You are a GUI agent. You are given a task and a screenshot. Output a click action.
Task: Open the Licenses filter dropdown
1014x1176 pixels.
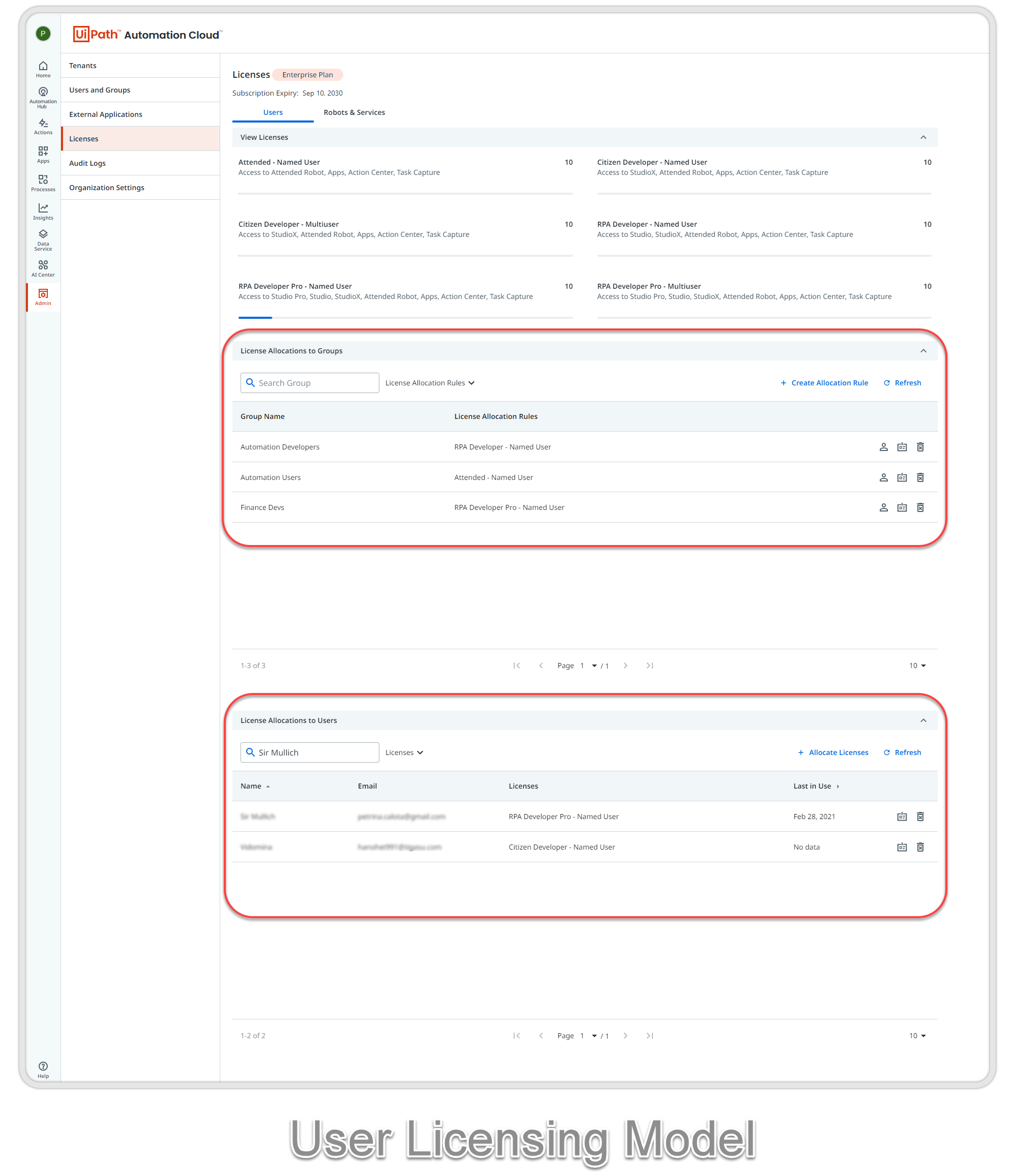coord(404,752)
